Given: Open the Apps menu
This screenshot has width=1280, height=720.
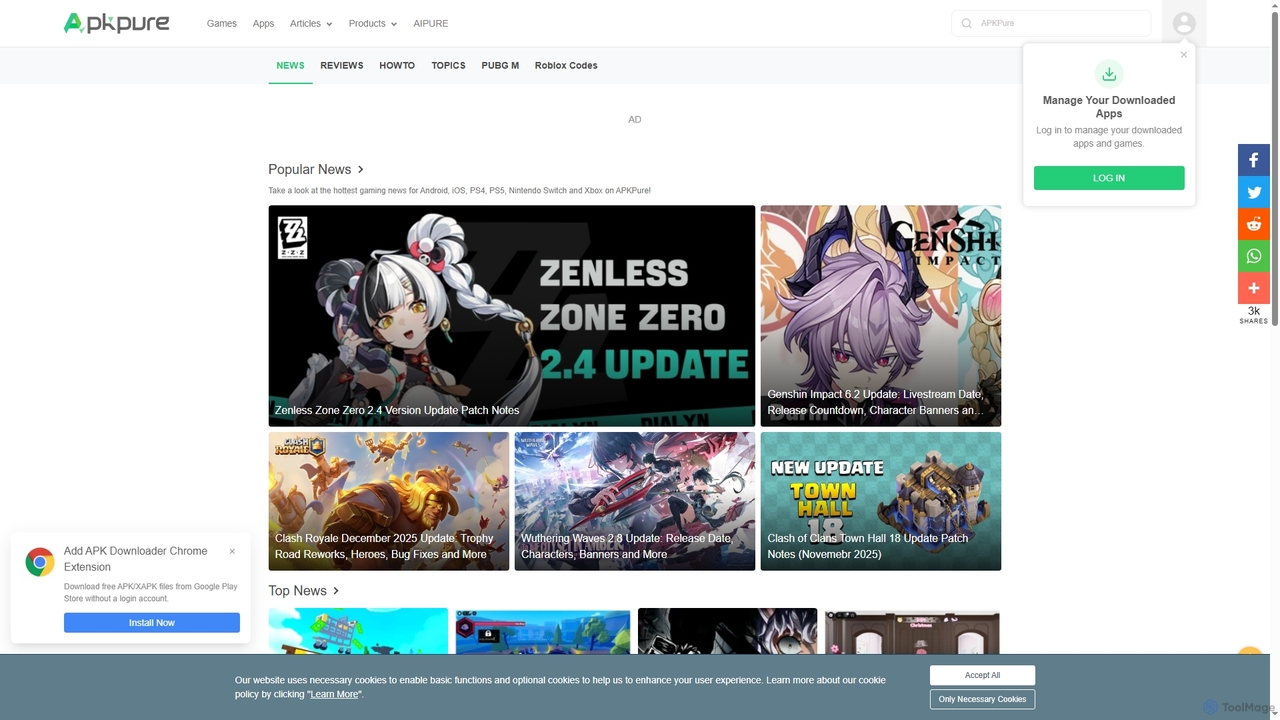Looking at the screenshot, I should pos(263,23).
